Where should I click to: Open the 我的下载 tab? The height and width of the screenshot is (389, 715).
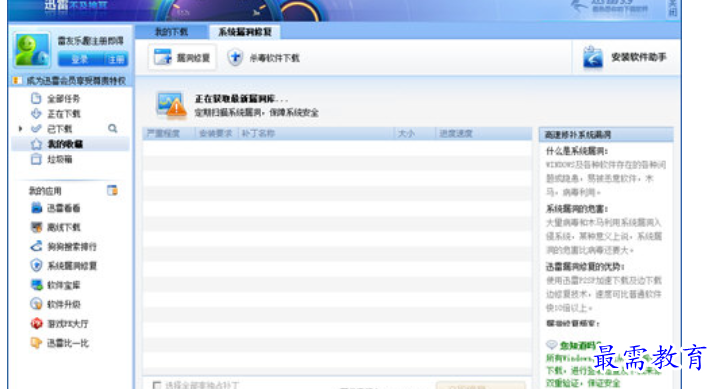tap(171, 32)
